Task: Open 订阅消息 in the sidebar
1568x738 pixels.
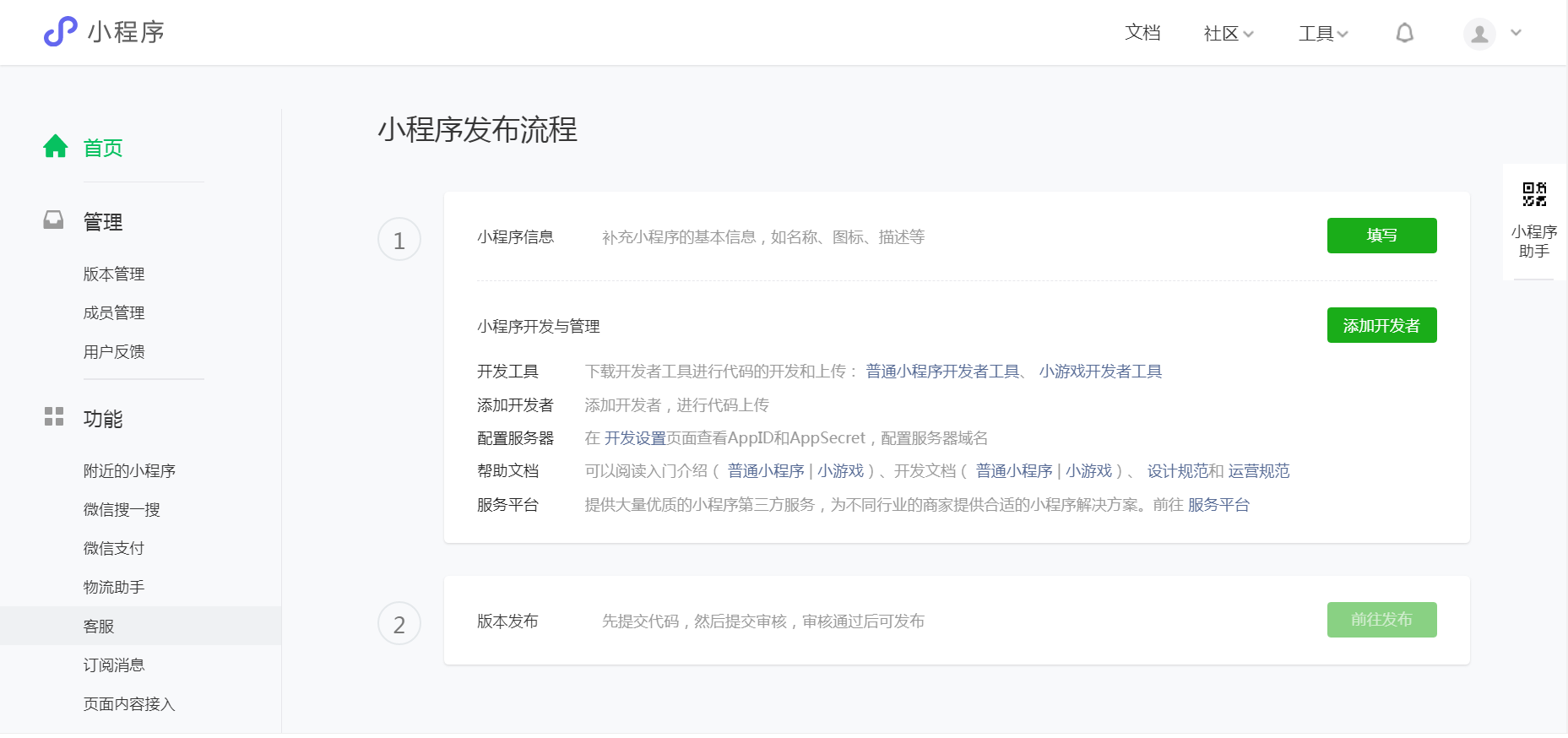Action: pyautogui.click(x=114, y=665)
